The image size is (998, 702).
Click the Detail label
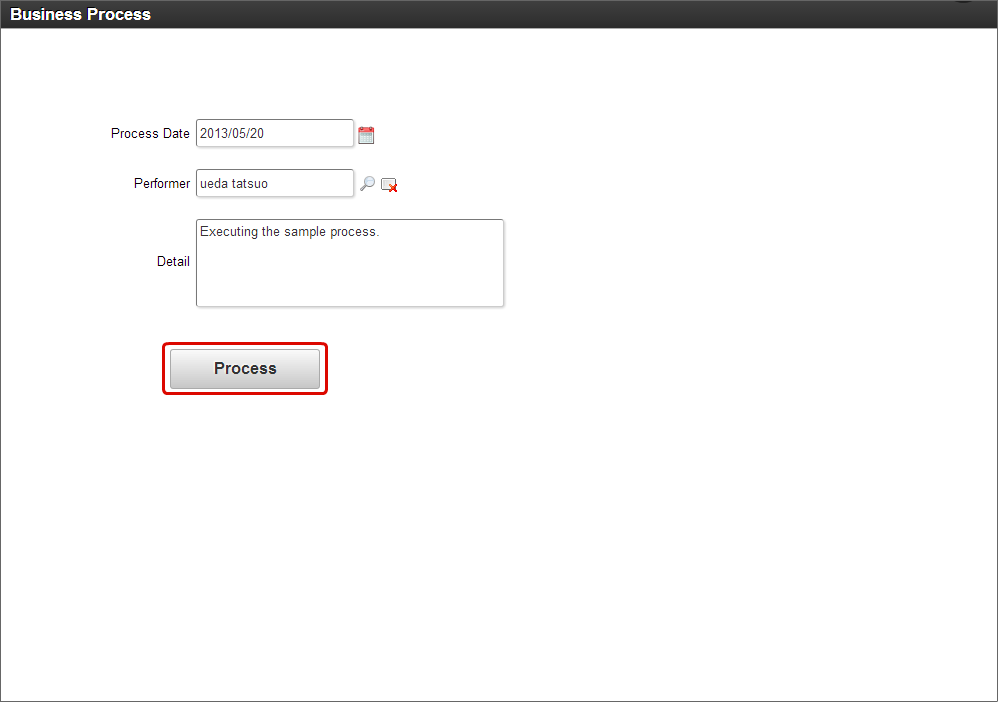[173, 262]
